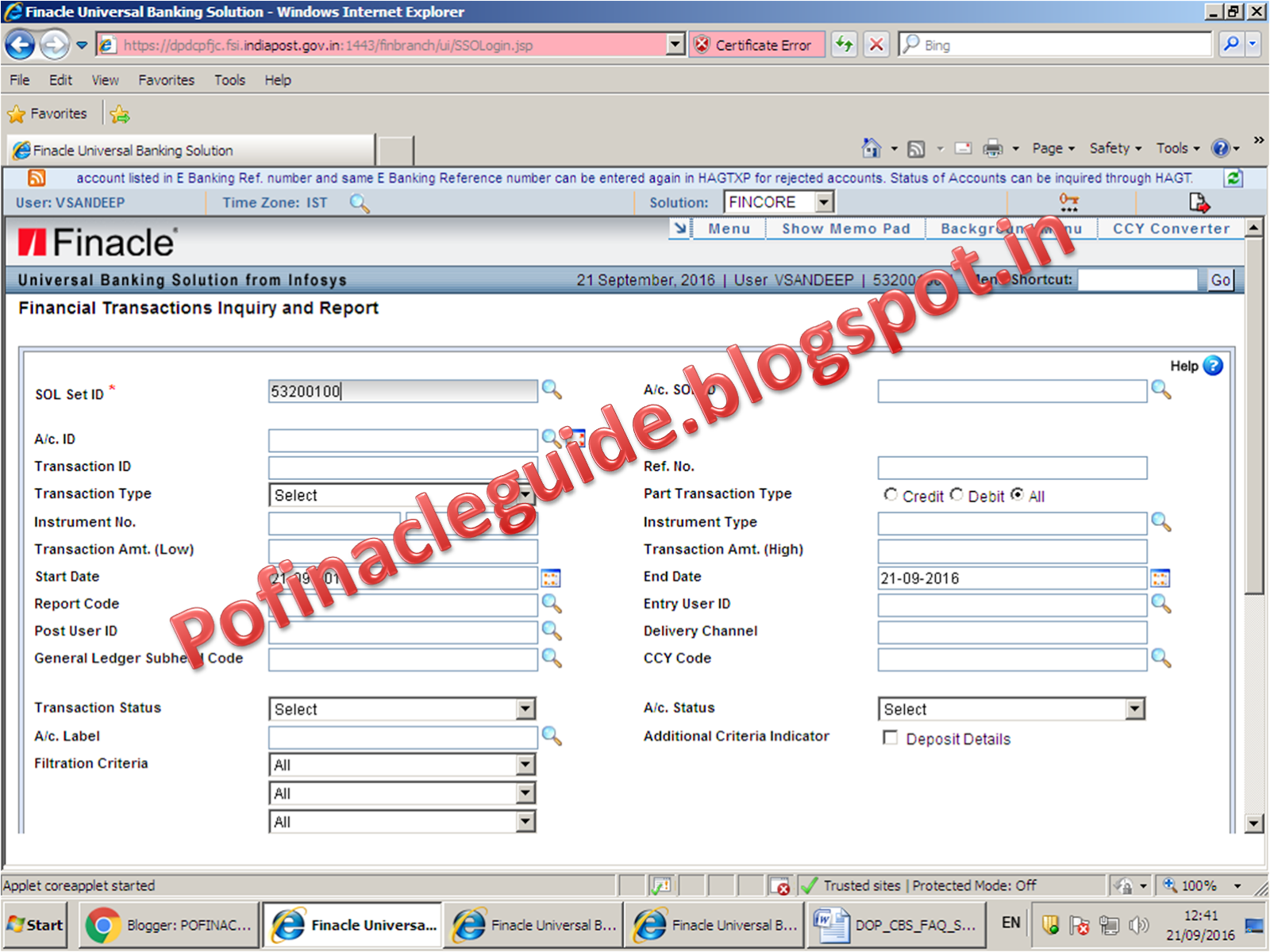Screen dimensions: 1270x952
Task: Click the Go button beside Menu Shortcut
Action: (x=1220, y=279)
